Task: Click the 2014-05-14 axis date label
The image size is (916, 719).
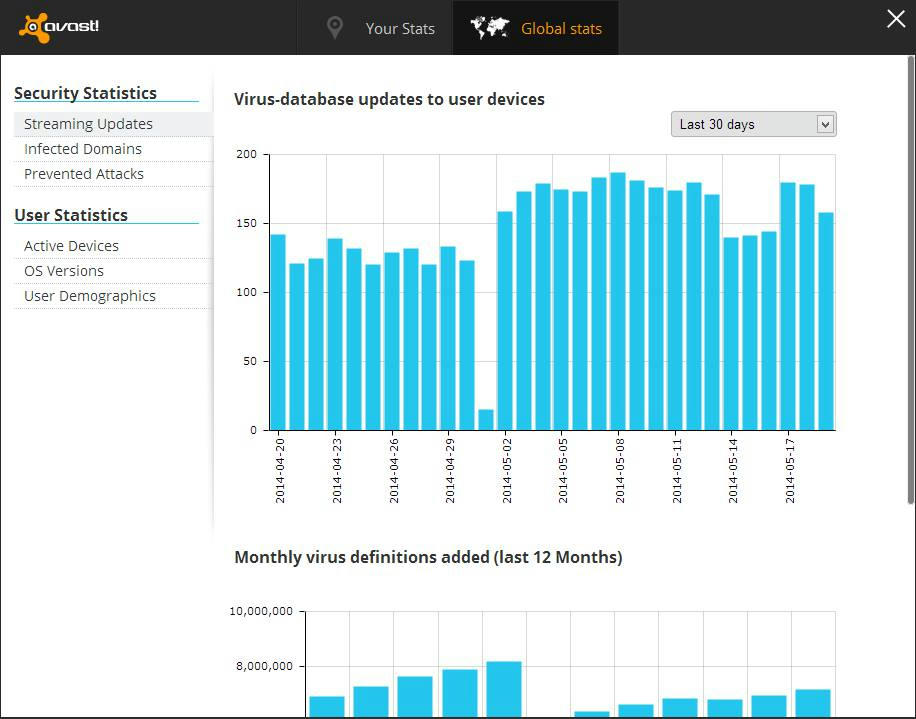Action: 733,471
